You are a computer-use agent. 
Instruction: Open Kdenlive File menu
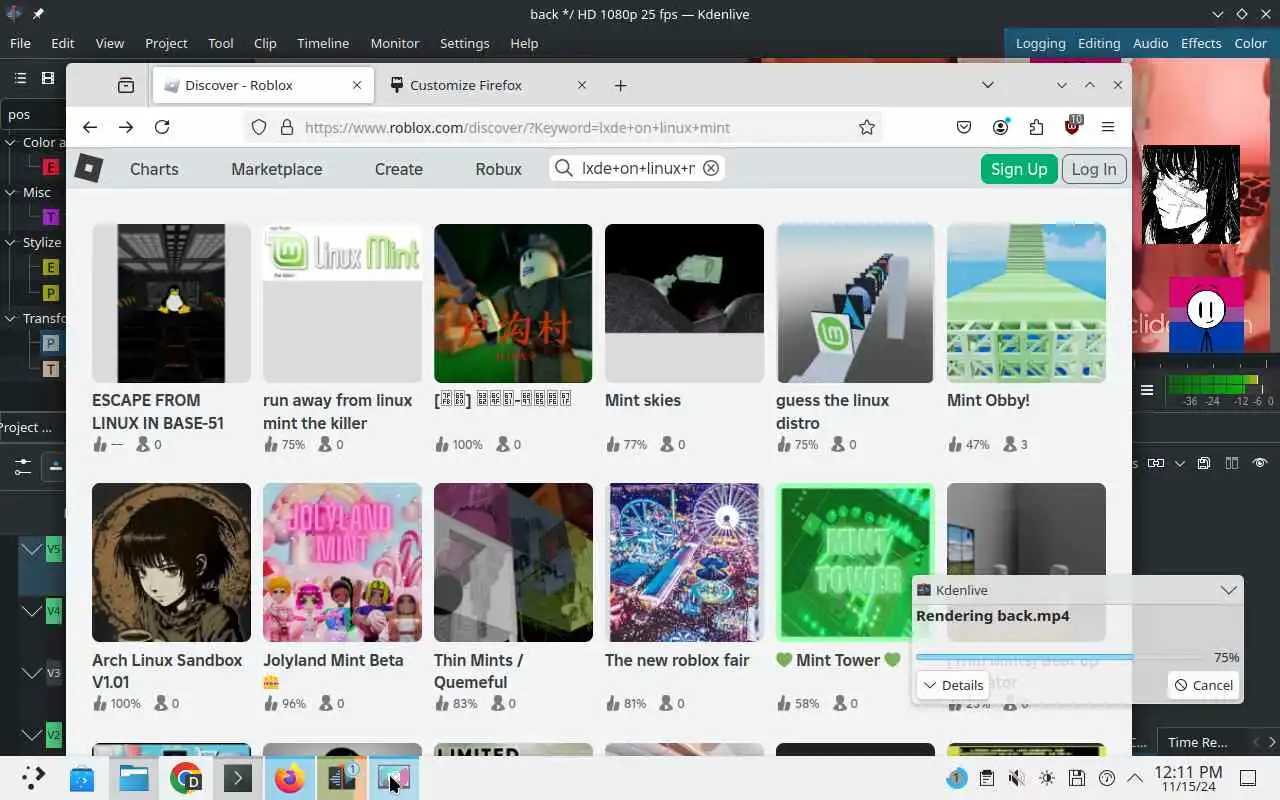tap(20, 43)
